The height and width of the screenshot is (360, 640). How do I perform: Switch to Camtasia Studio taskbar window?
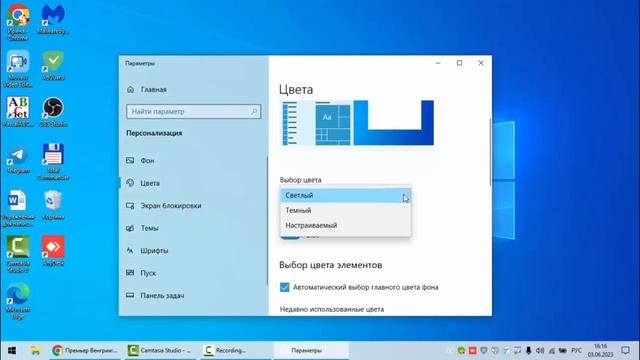coord(160,351)
